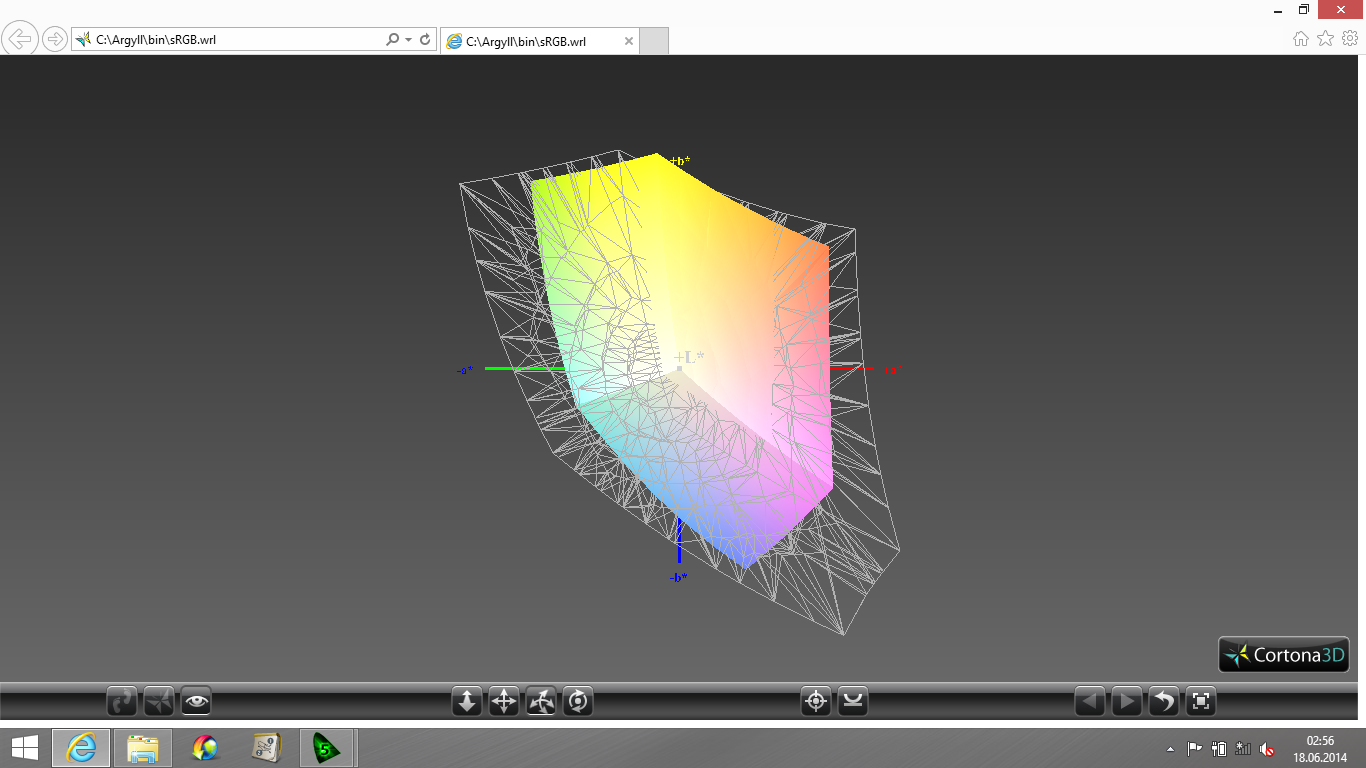The height and width of the screenshot is (768, 1366).
Task: Go to next viewpoint arrow
Action: tap(1127, 702)
